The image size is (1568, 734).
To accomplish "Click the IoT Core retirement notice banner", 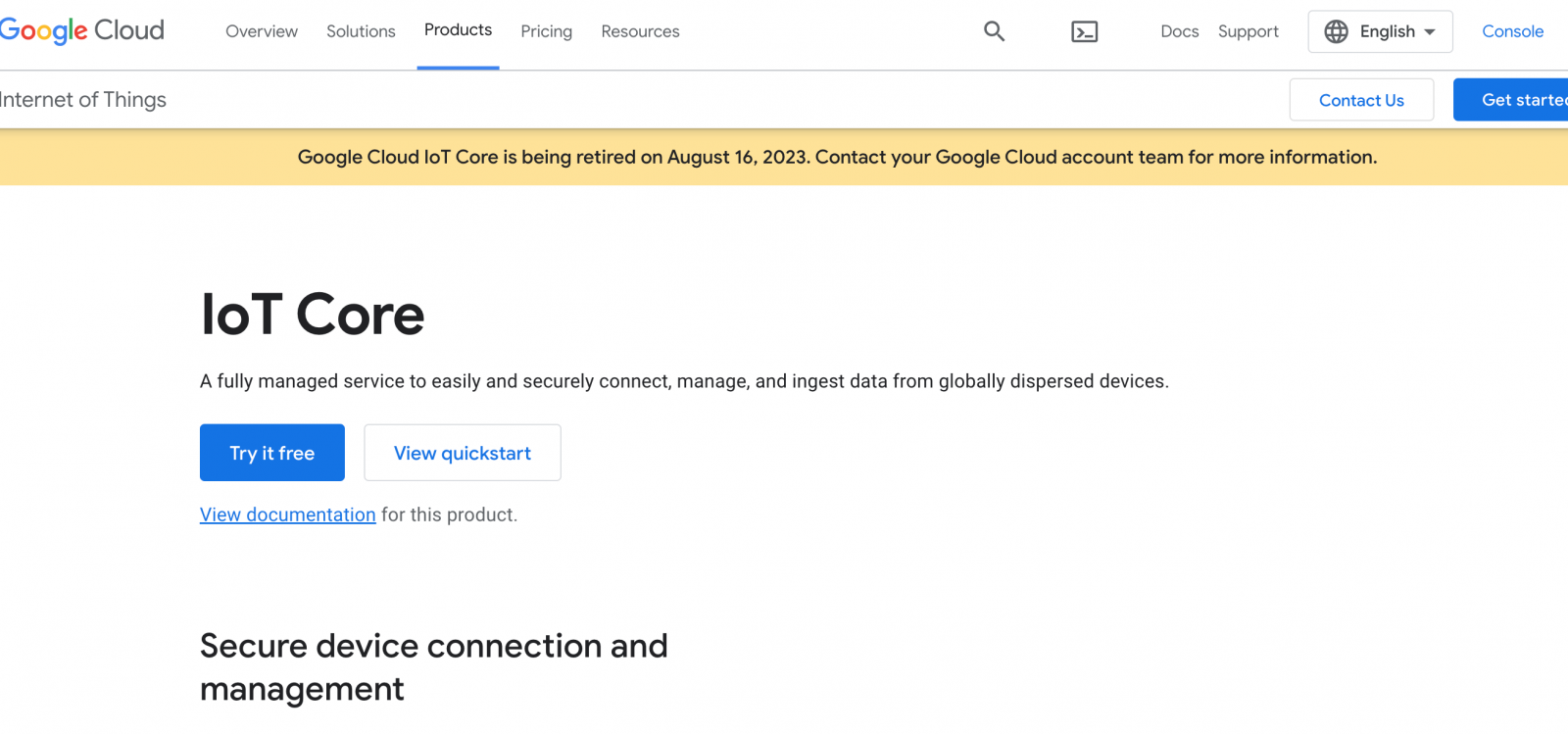I will click(837, 157).
